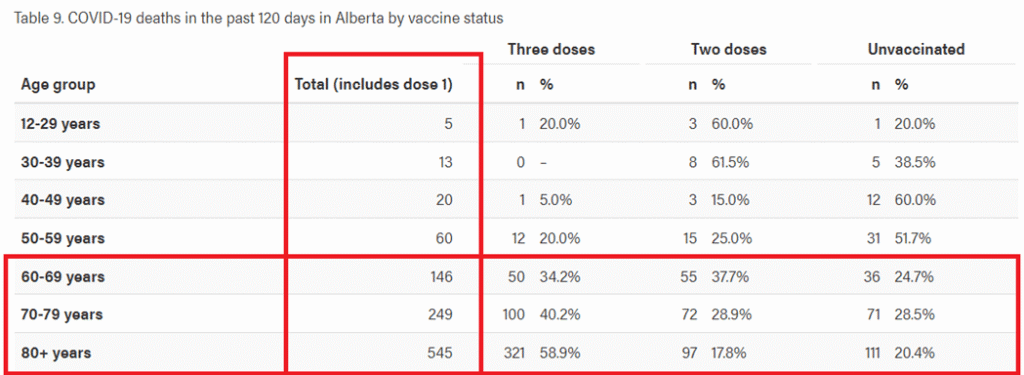Click the 61.5% two doses cell

coord(732,162)
